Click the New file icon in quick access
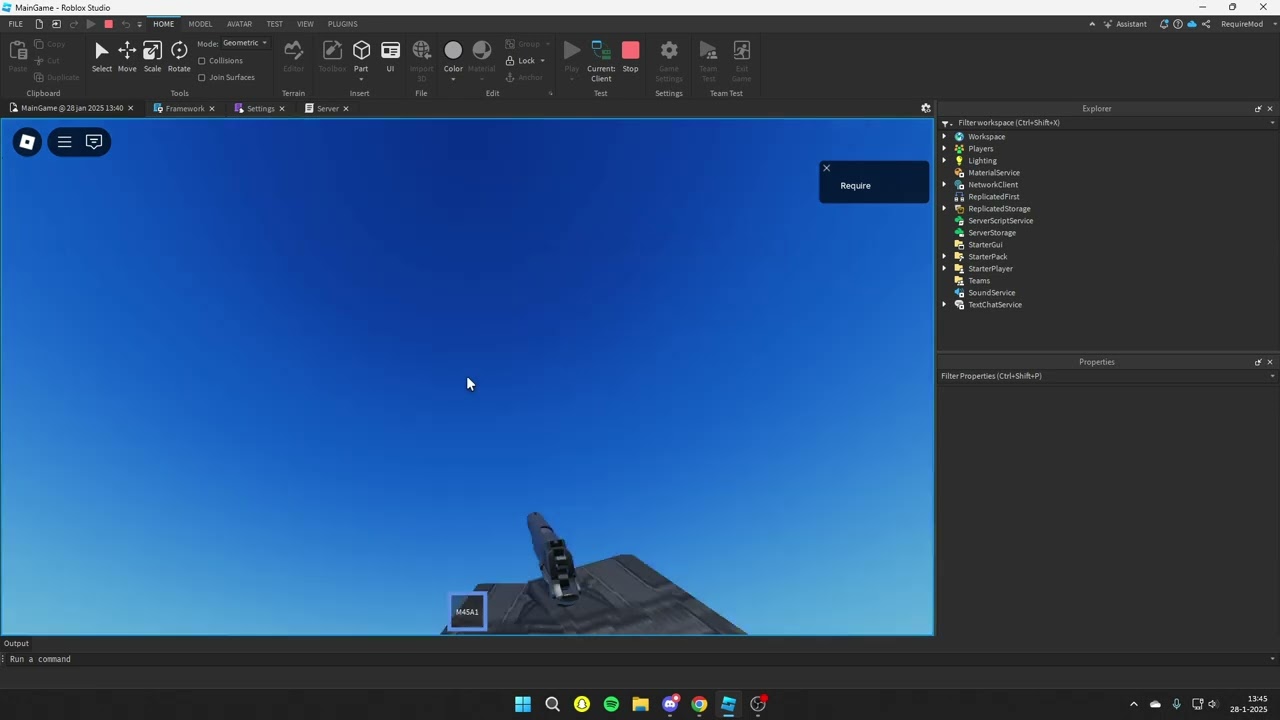Screen dimensions: 1280x720 [39, 24]
